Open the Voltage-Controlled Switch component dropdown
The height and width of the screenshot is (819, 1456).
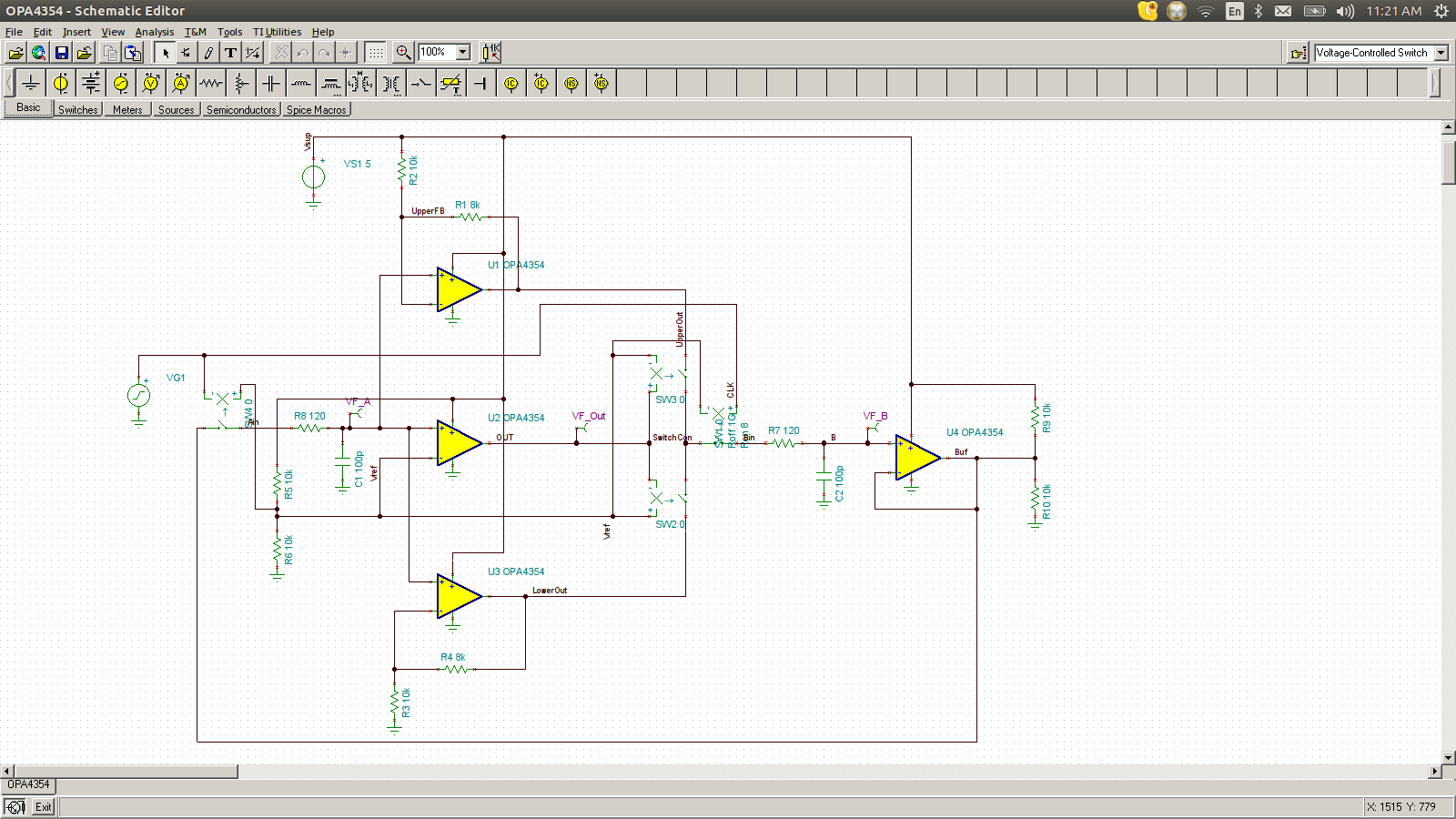tap(1443, 52)
